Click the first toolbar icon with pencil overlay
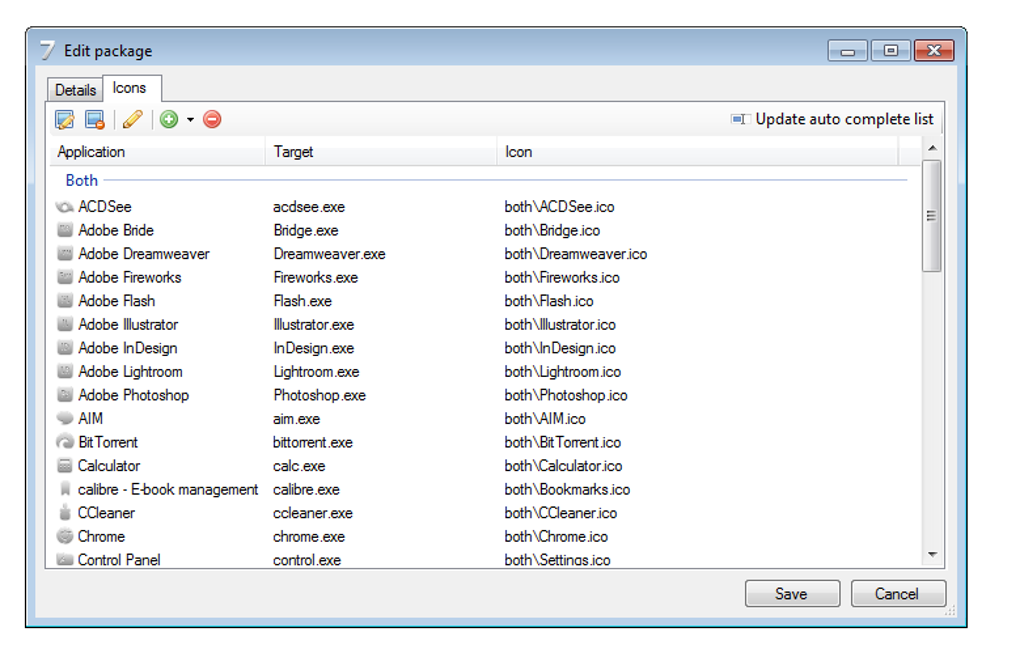 (x=65, y=120)
